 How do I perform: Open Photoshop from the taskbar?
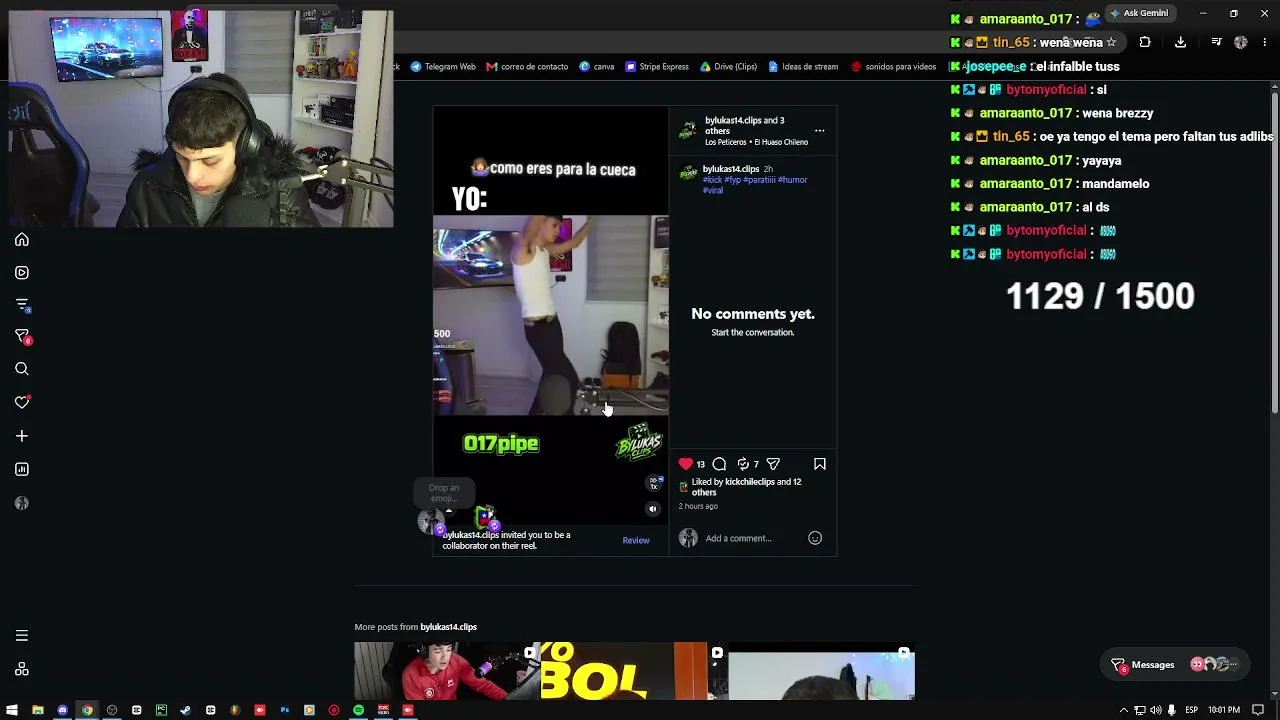284,710
